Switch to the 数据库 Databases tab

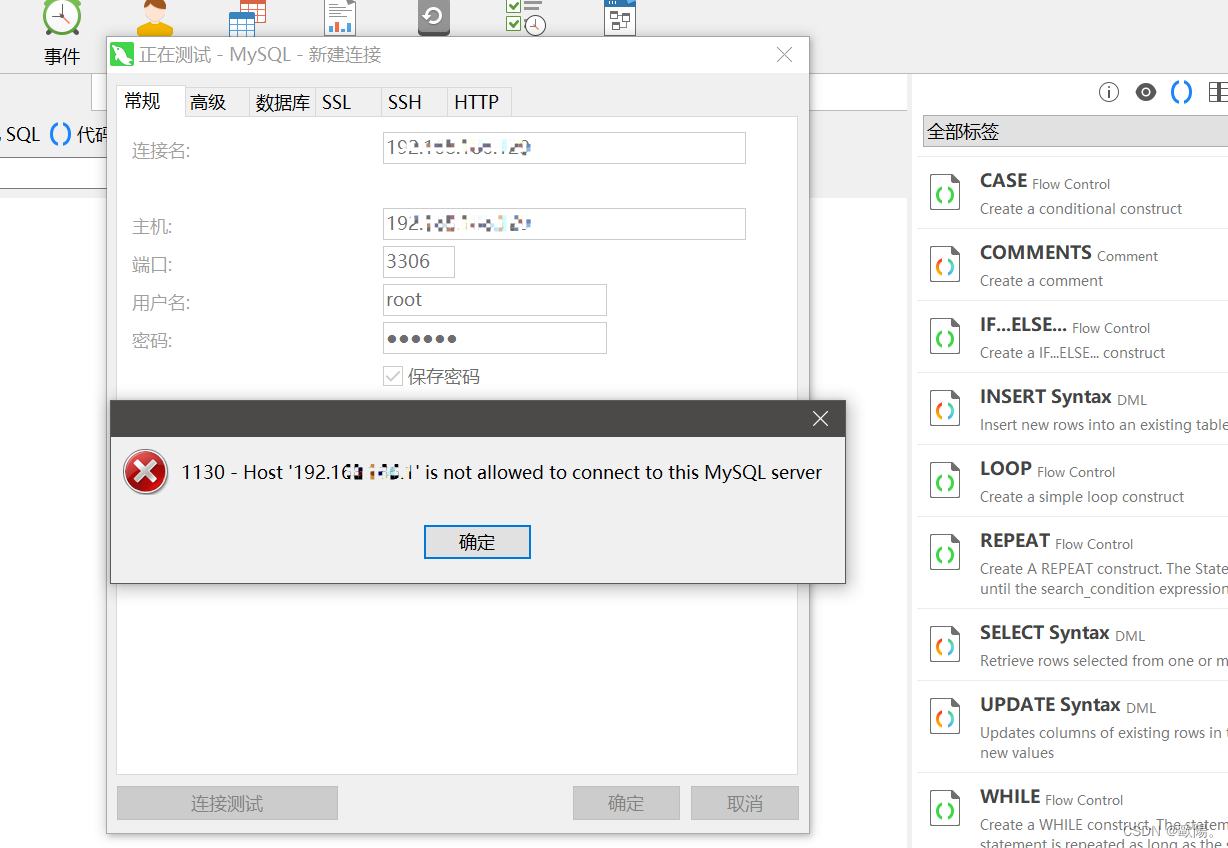(x=283, y=102)
